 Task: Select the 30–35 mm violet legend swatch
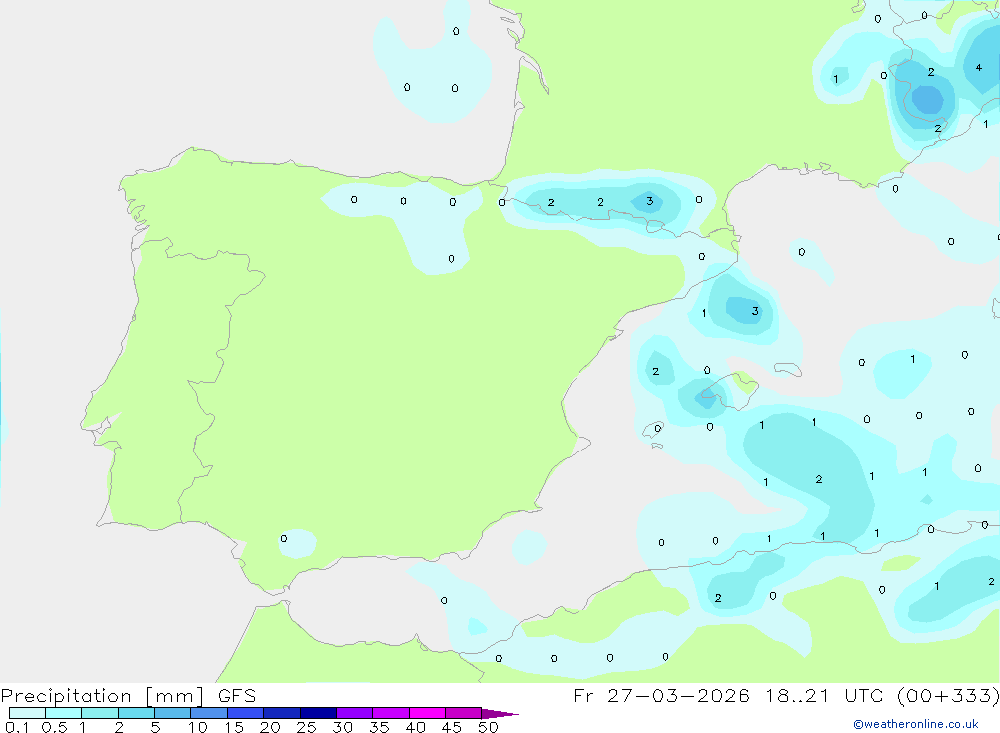coord(355,713)
